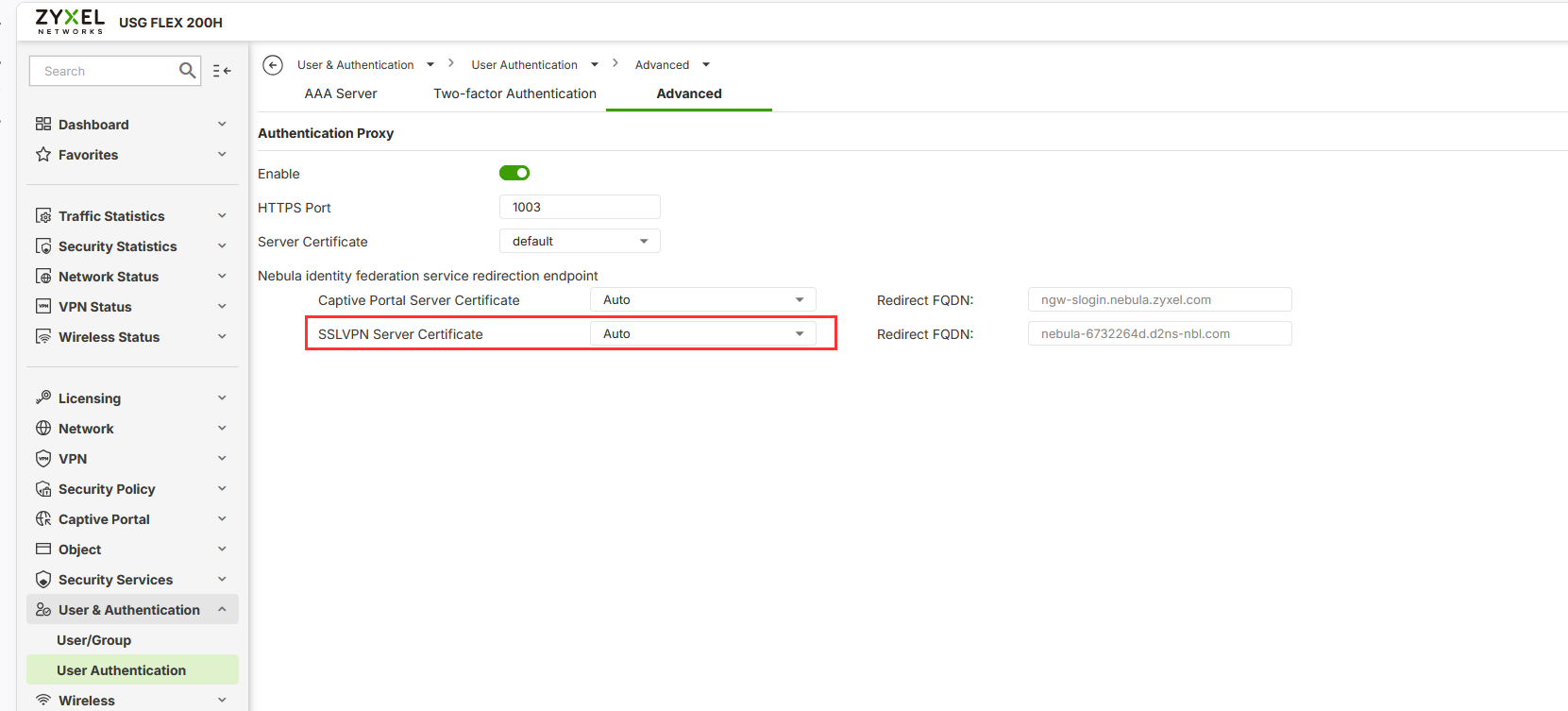
Task: Click the Captive Portal icon
Action: [43, 518]
